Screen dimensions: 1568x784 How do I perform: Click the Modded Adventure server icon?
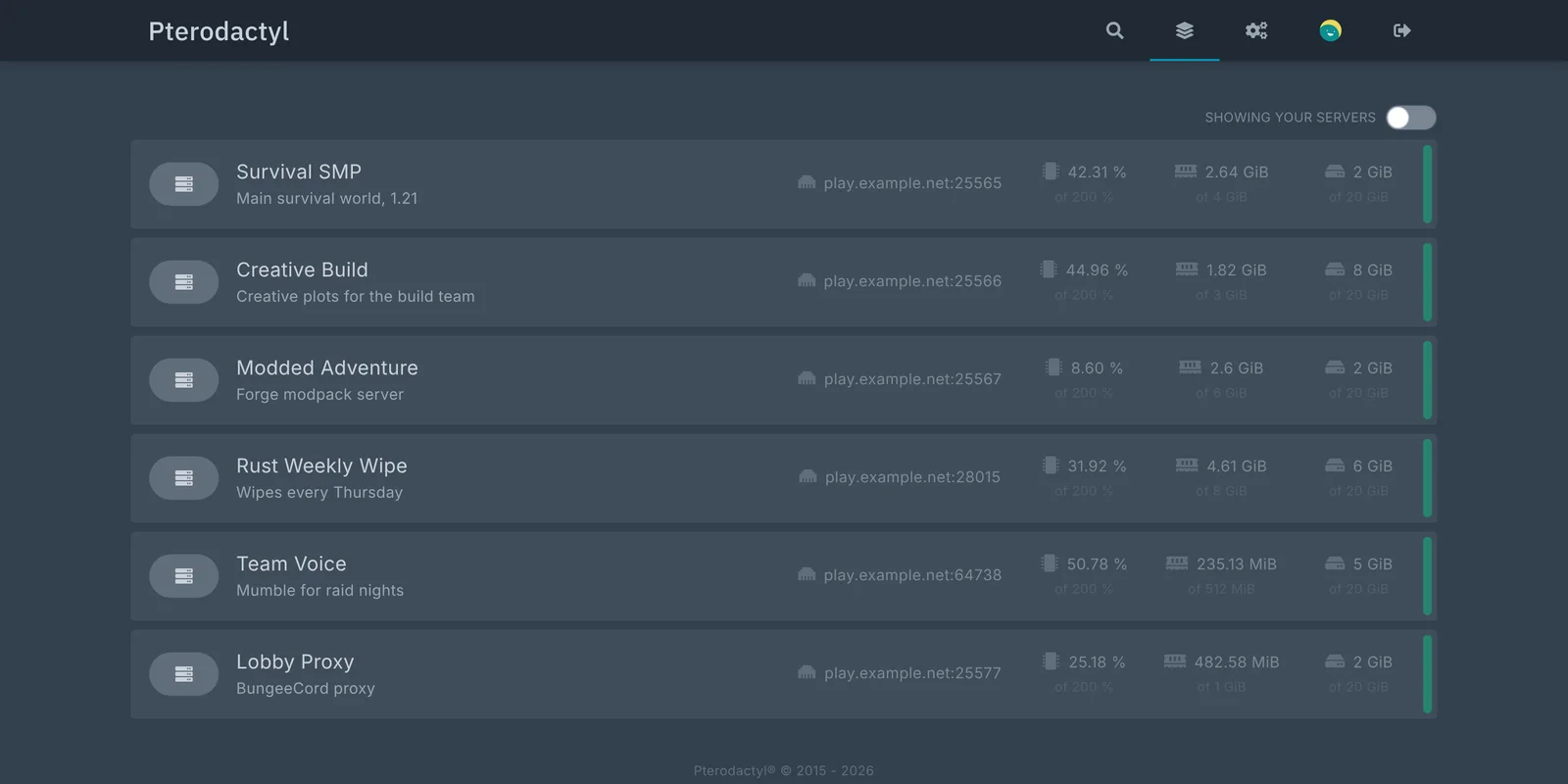(x=183, y=380)
